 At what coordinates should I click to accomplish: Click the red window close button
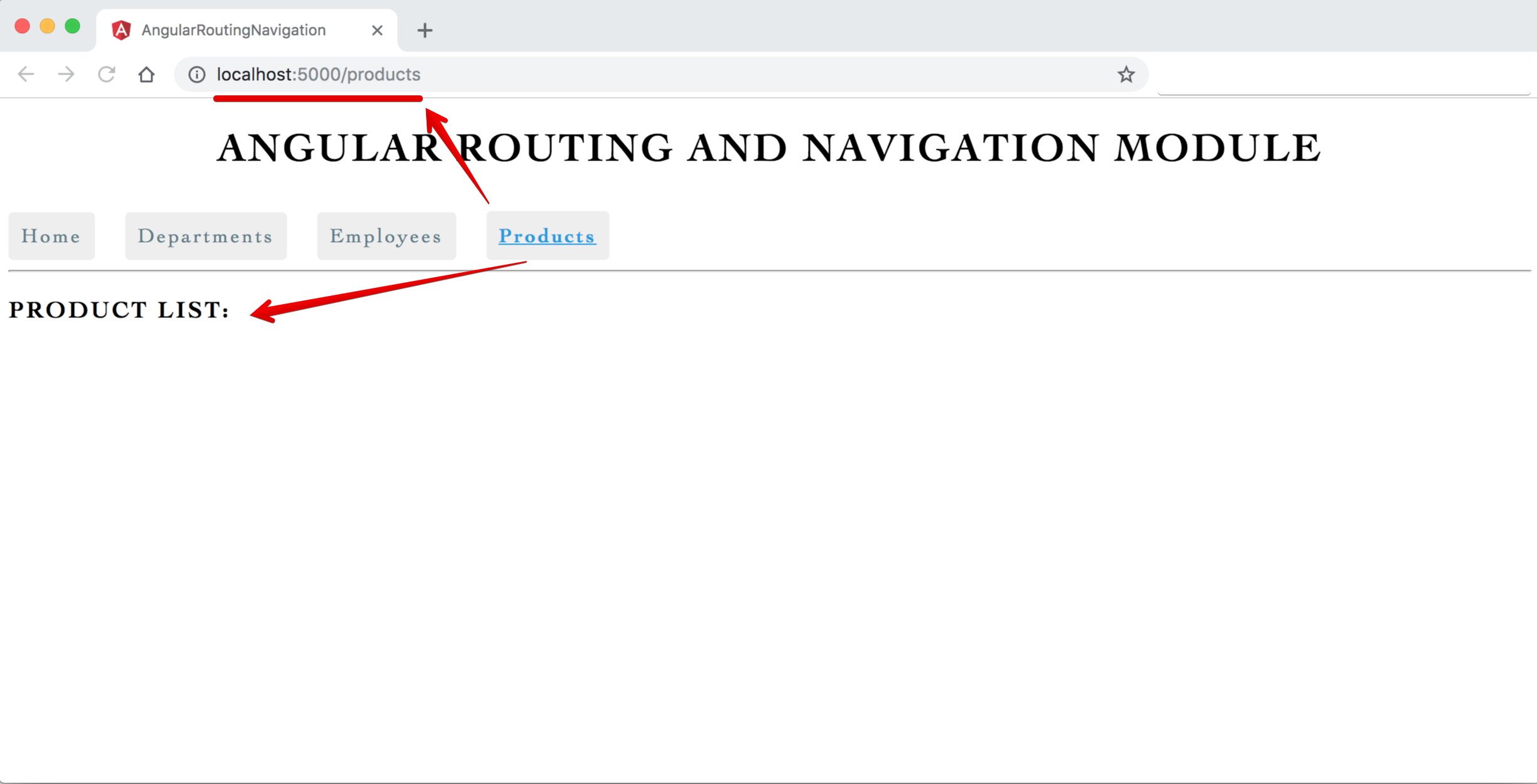coord(23,26)
